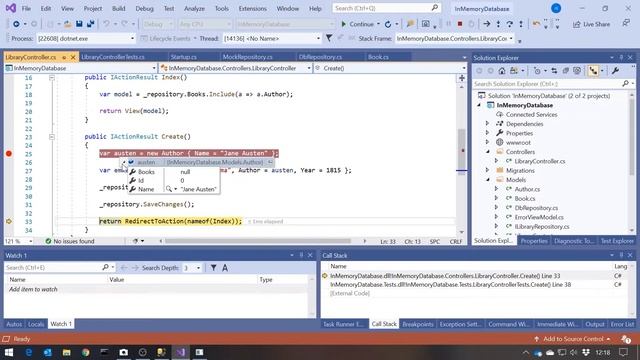640x360 pixels.
Task: Toggle Sync with Active Document in Solution Explorer
Action: (x=554, y=71)
